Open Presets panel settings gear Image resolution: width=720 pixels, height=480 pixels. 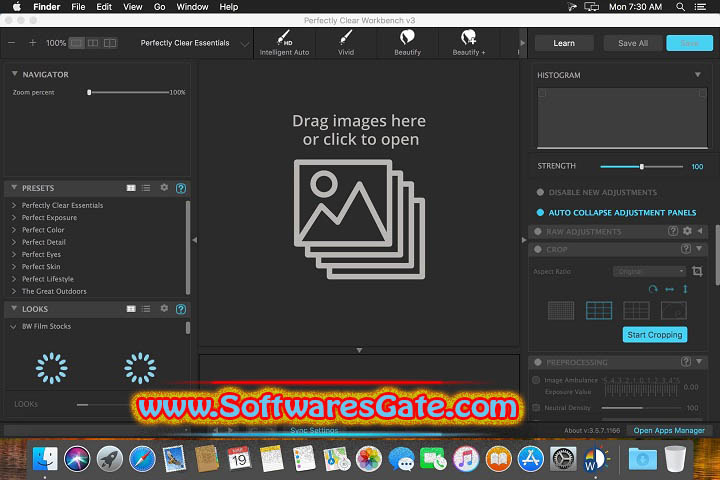tap(164, 188)
